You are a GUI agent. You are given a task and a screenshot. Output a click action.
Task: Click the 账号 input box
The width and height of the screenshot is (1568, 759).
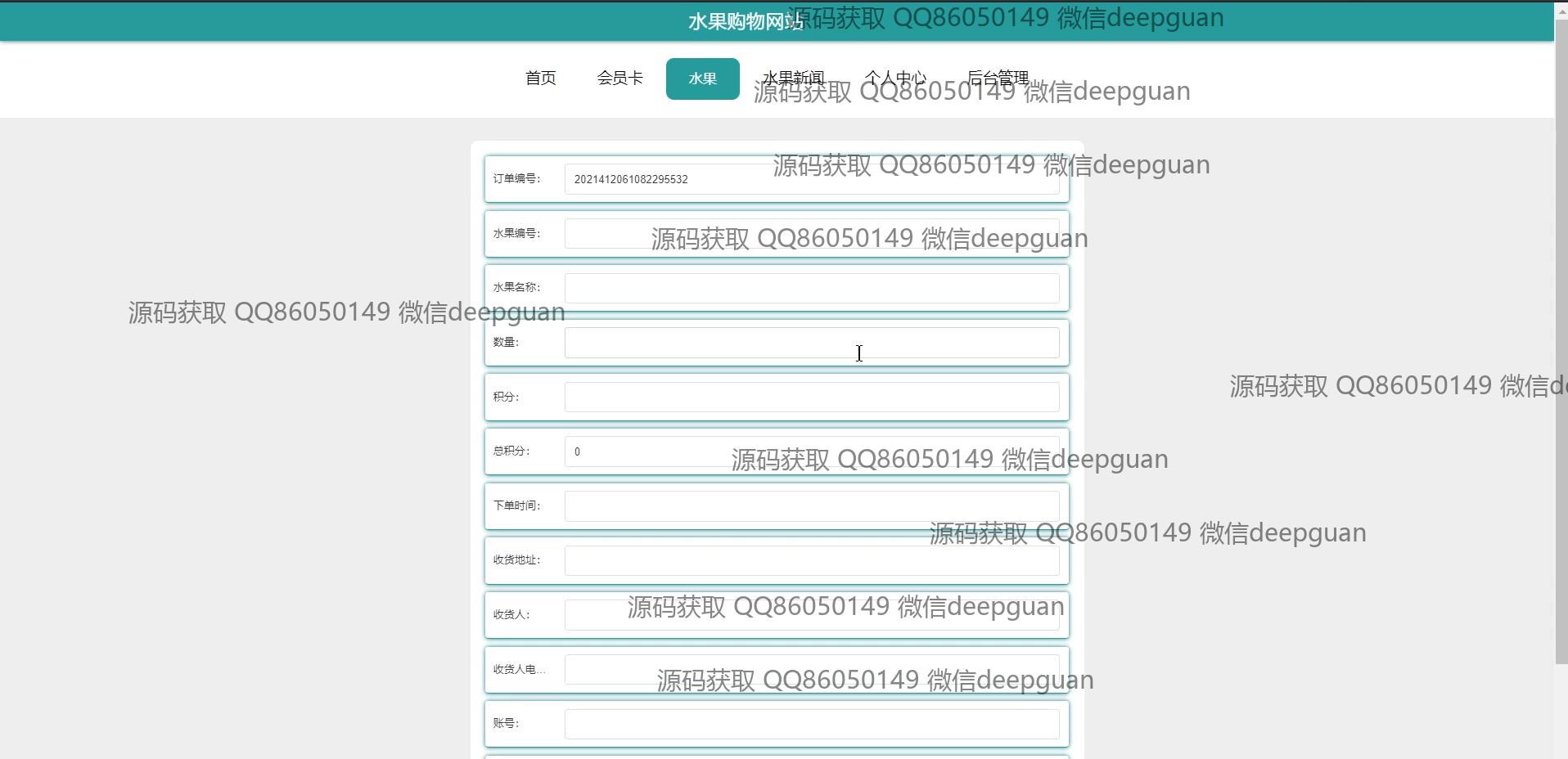(810, 724)
